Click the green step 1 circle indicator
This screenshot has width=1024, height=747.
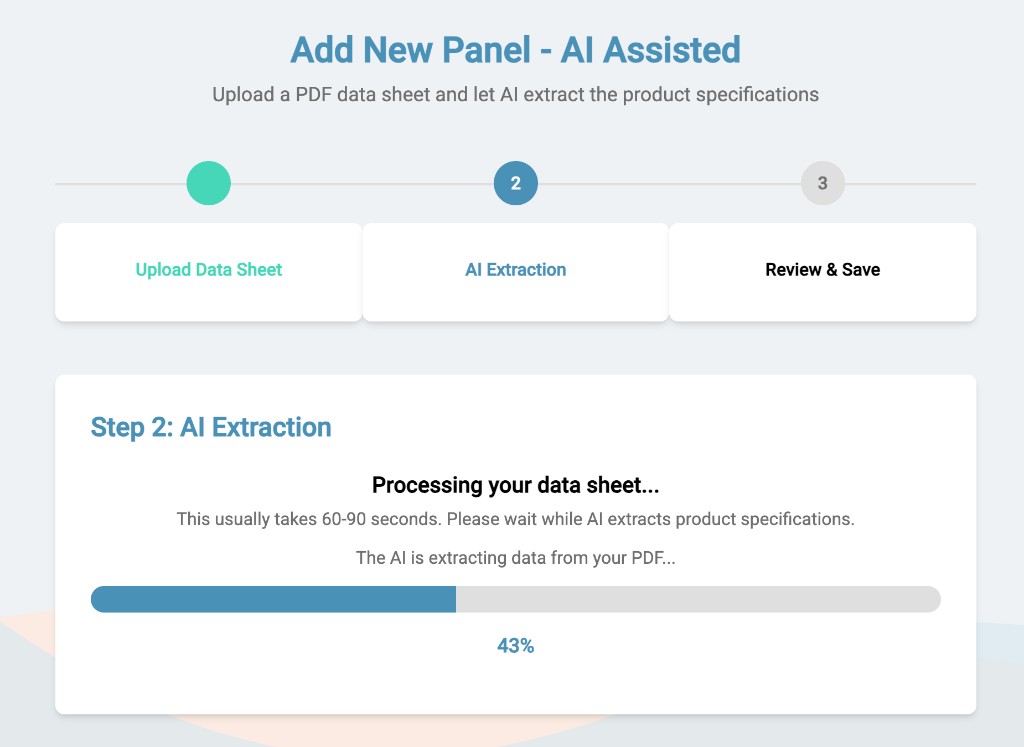point(208,183)
